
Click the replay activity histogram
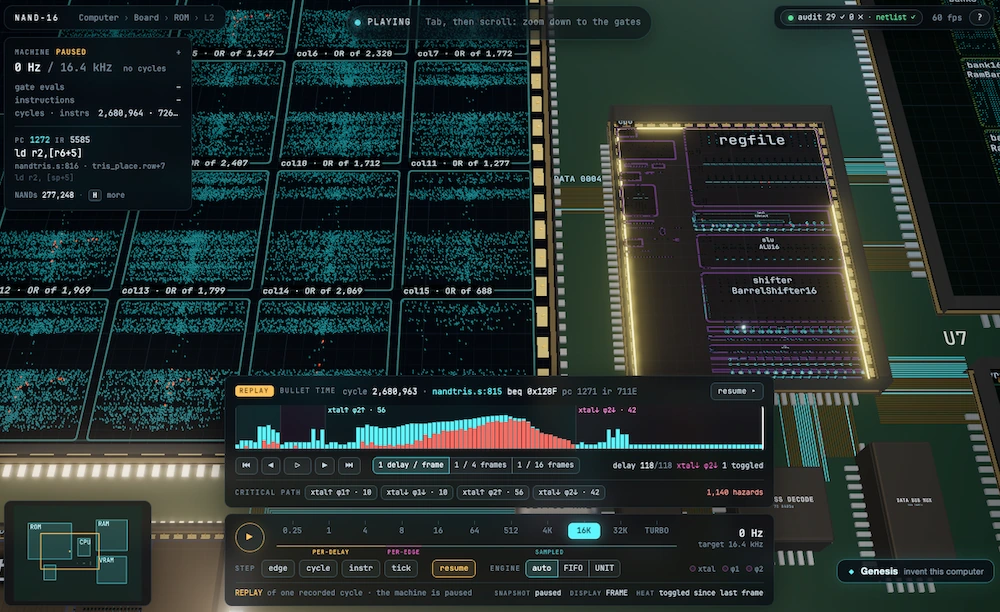(x=499, y=428)
